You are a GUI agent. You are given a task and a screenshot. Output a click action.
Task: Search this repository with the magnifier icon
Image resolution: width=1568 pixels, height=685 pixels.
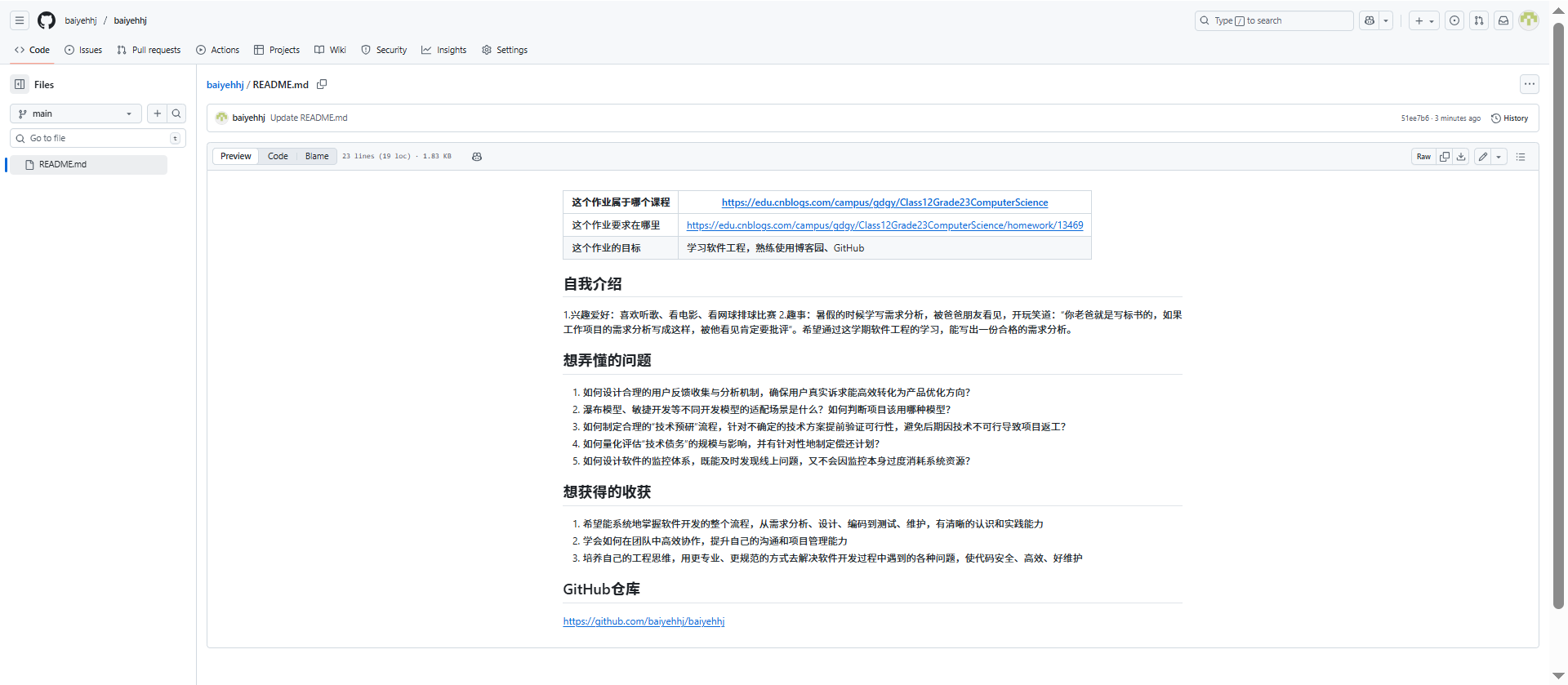176,113
